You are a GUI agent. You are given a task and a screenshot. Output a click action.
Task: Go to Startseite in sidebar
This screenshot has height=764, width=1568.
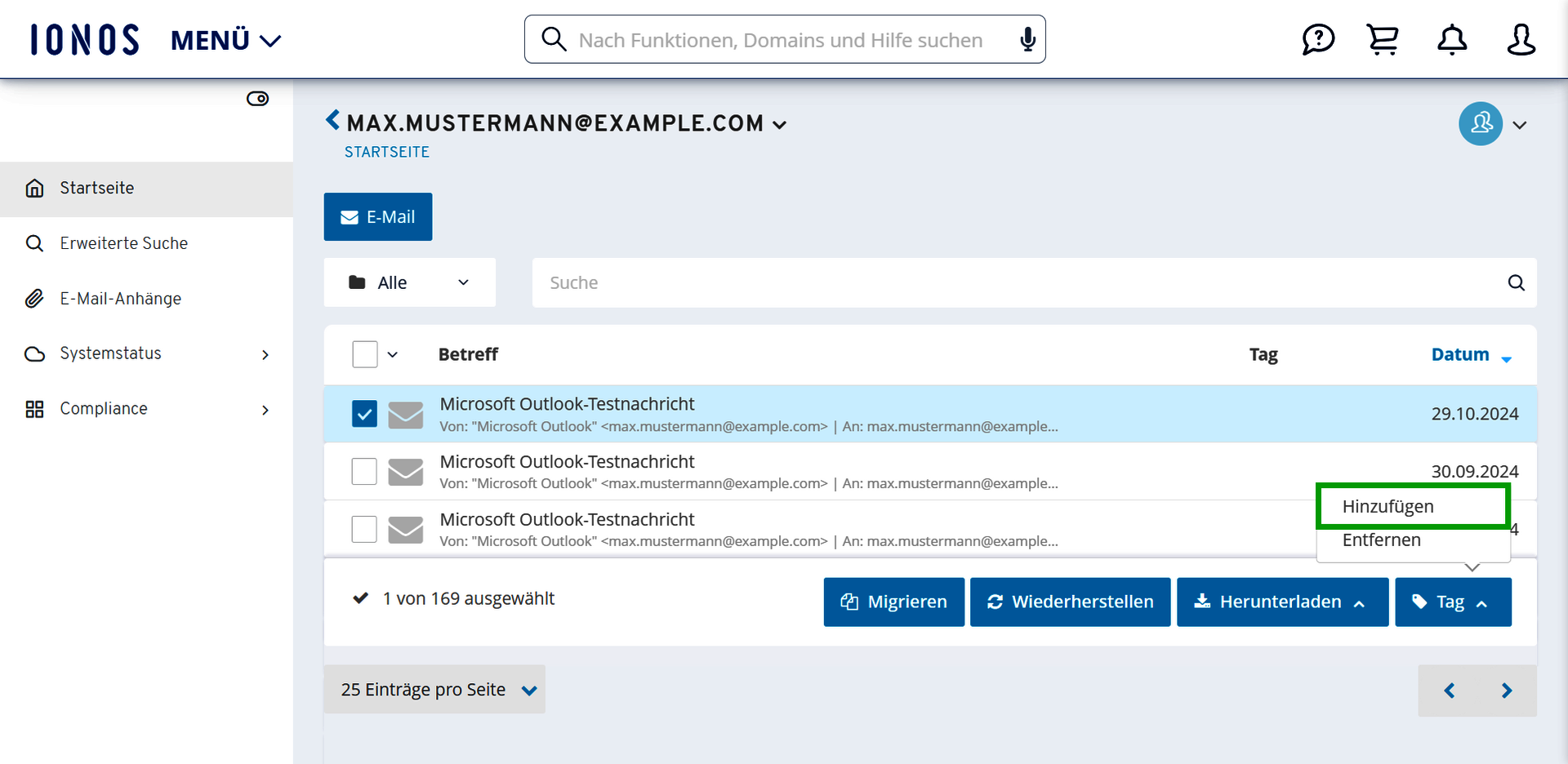[147, 189]
